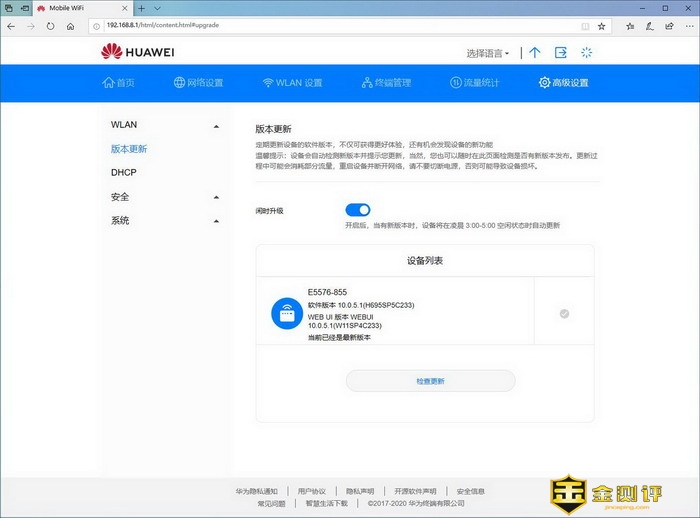This screenshot has width=700, height=518.
Task: Click the share icon in browser toolbar
Action: [x=669, y=26]
